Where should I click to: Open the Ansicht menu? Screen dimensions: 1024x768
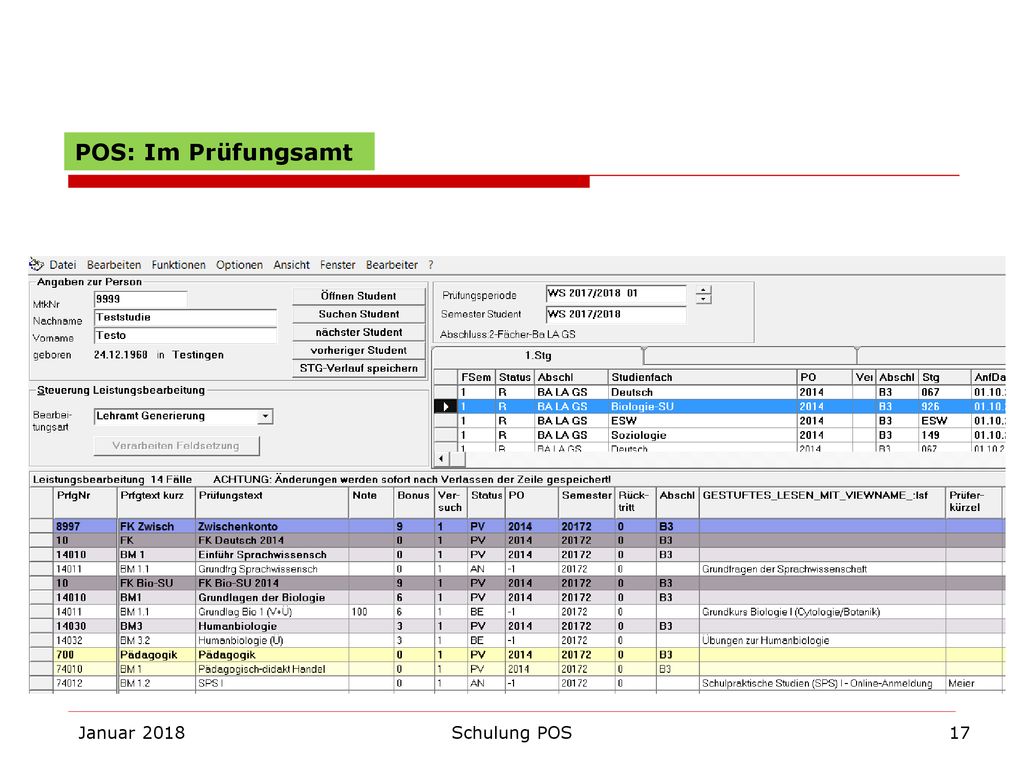coord(291,264)
